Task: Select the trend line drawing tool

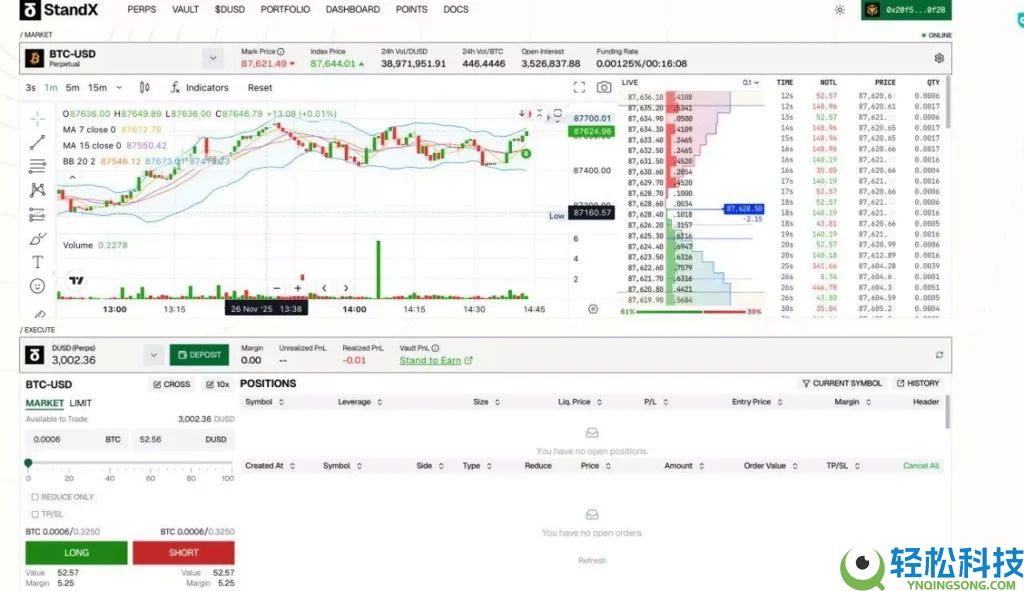Action: (37, 143)
